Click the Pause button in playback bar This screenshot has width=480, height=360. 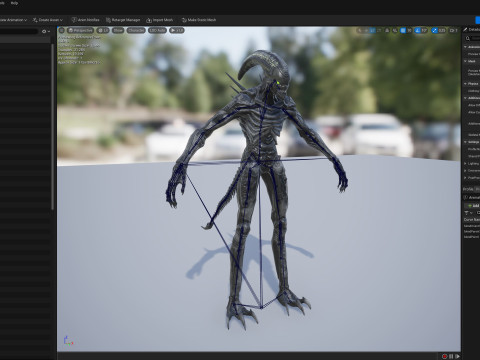click(x=451, y=356)
